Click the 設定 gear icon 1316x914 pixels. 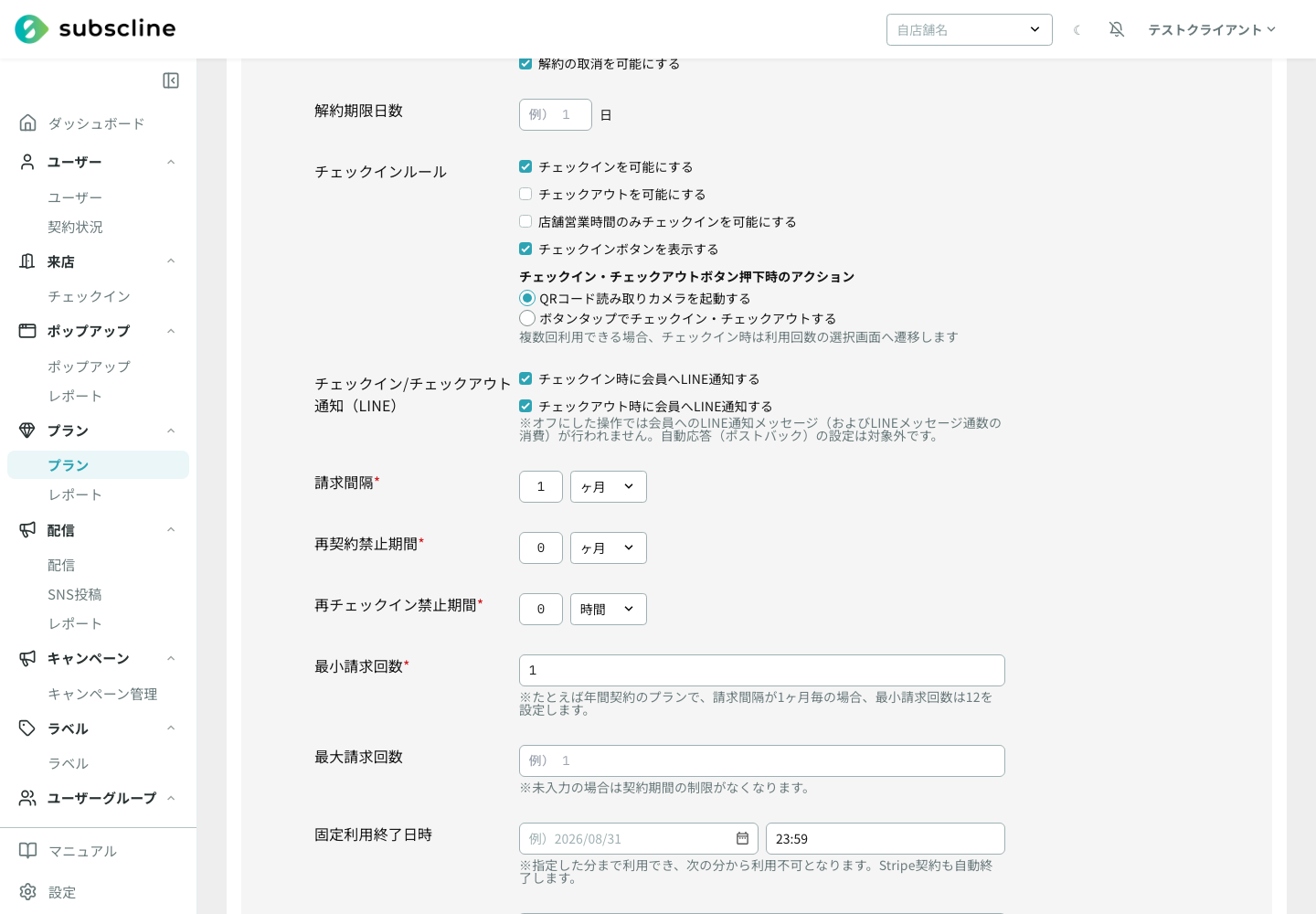coord(28,892)
